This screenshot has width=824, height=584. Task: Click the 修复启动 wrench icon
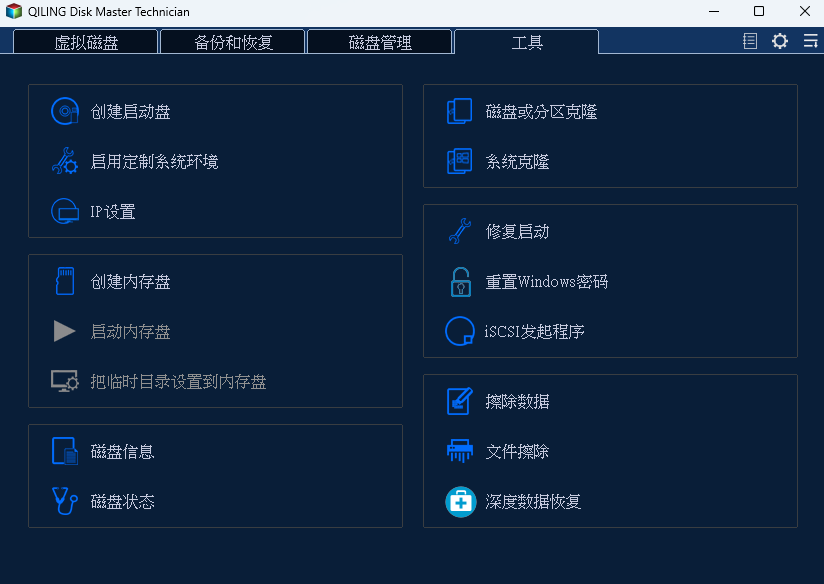tap(460, 231)
